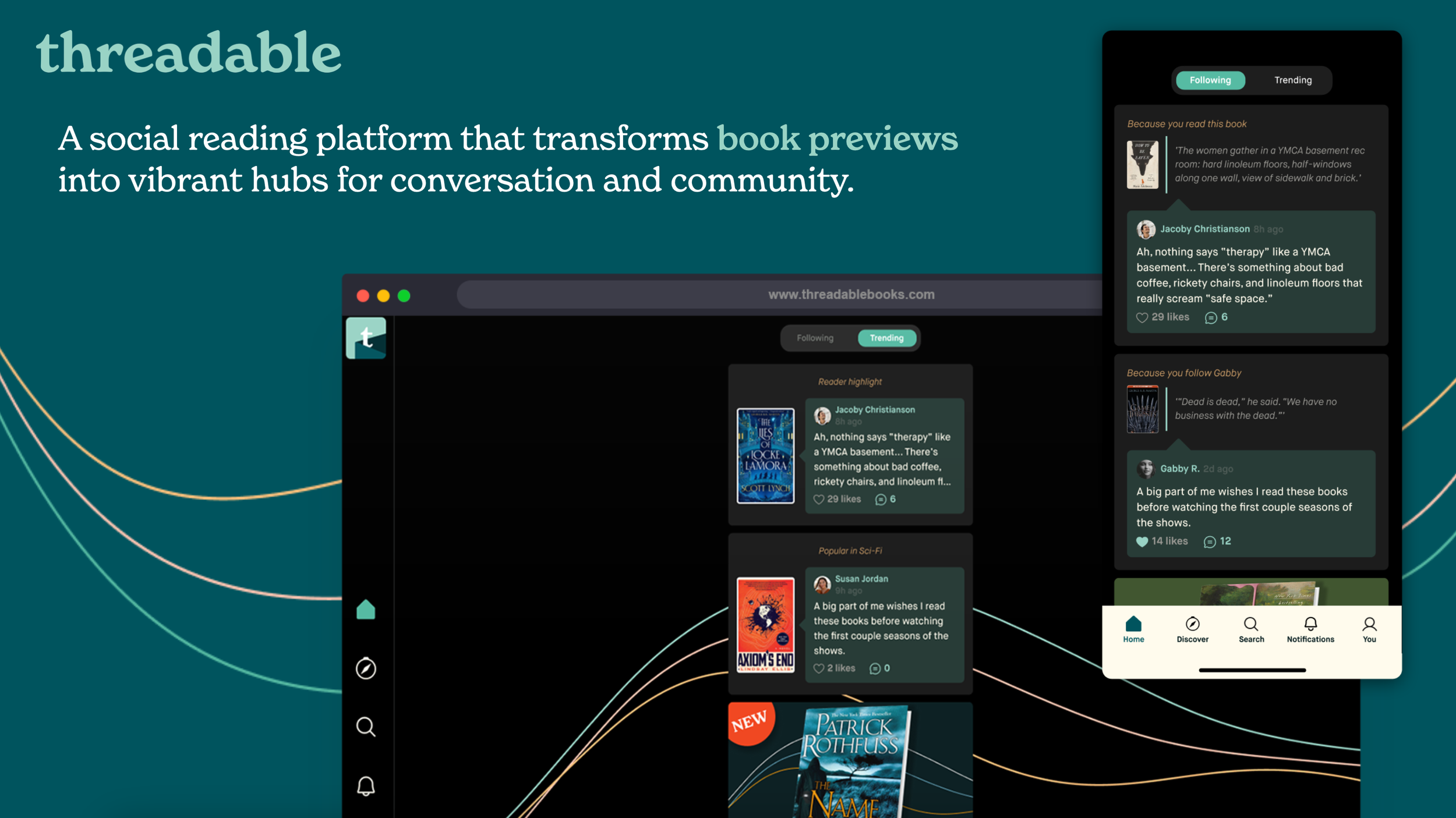1456x818 pixels.
Task: Click the desktop sidebar Home icon
Action: [366, 610]
